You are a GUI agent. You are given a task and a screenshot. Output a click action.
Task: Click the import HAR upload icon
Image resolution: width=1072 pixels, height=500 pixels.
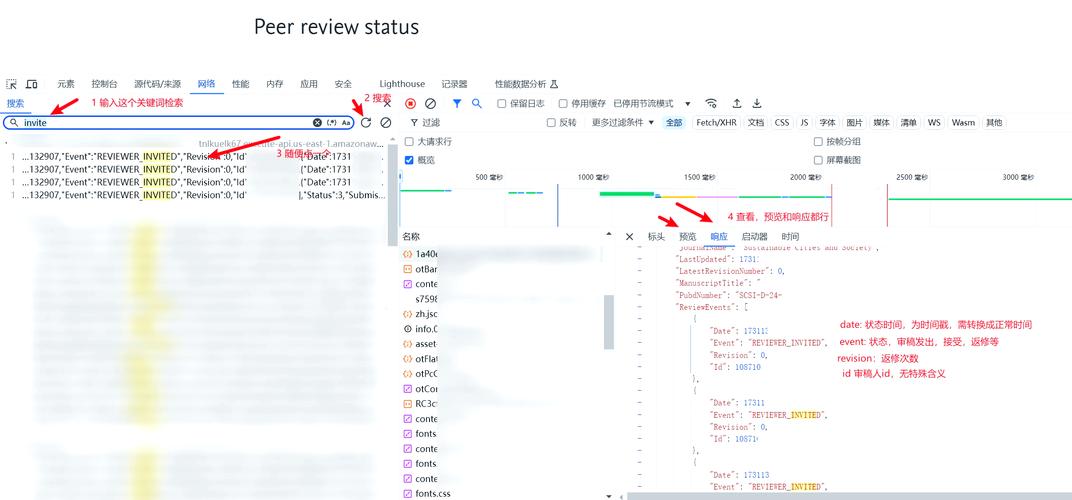737,104
